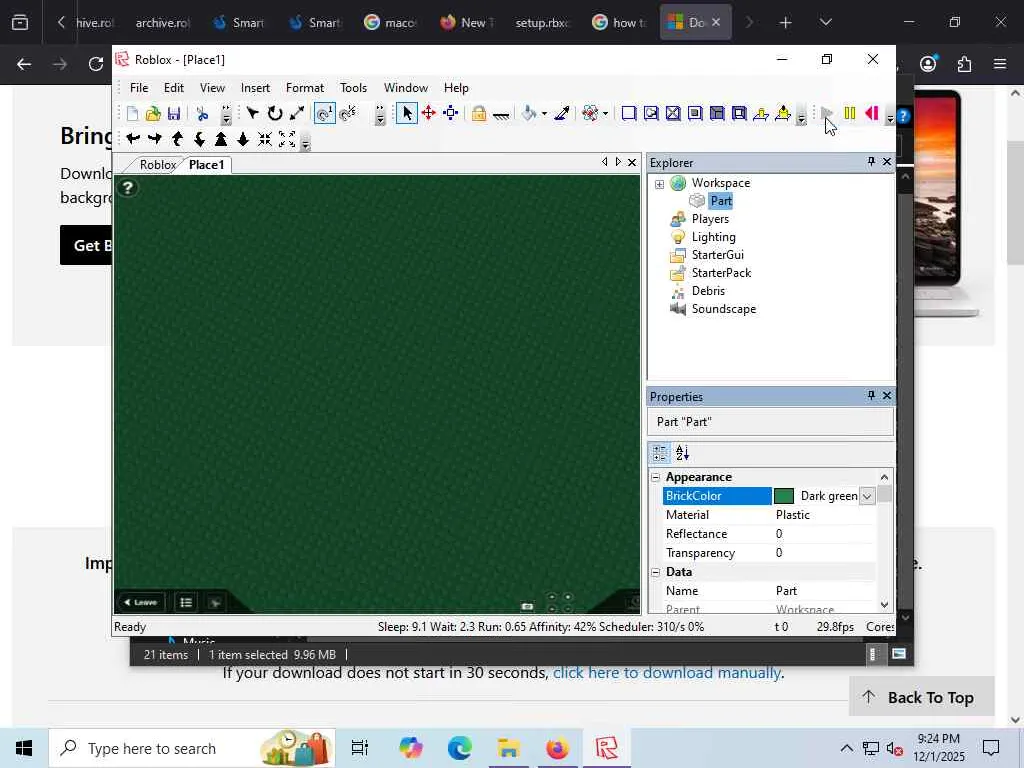Click the New document icon in Roblox toolbar

(132, 114)
